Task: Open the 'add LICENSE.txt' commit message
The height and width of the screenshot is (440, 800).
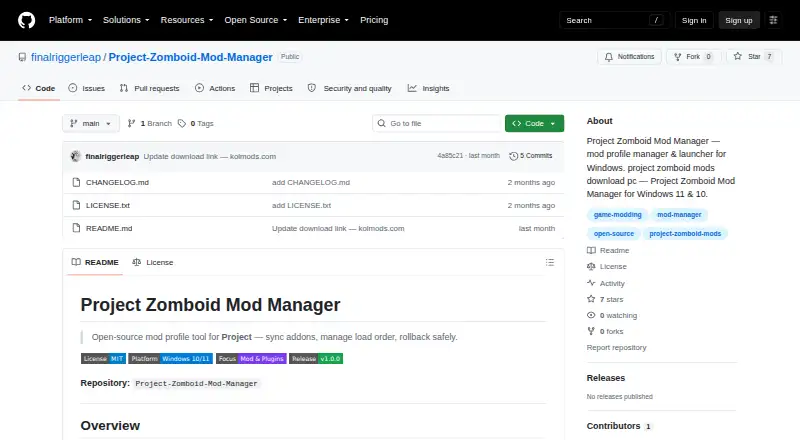Action: (x=302, y=205)
